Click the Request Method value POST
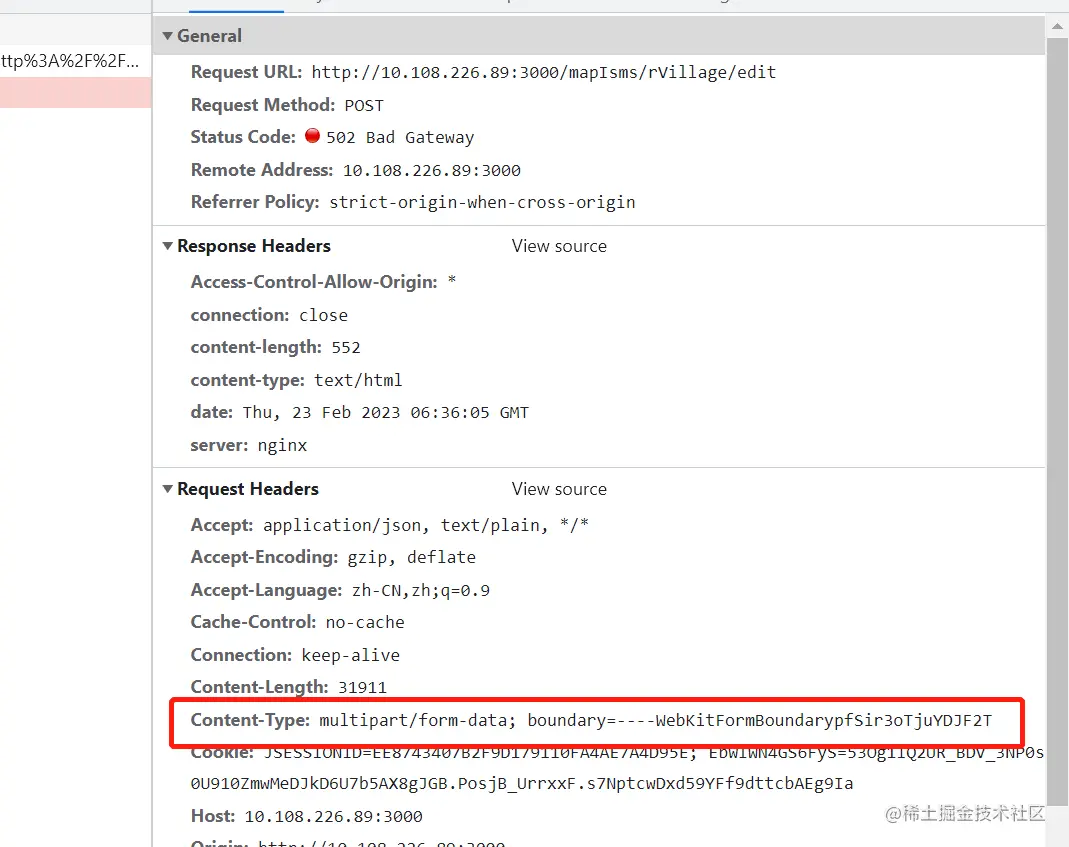This screenshot has height=847, width=1069. tap(363, 106)
